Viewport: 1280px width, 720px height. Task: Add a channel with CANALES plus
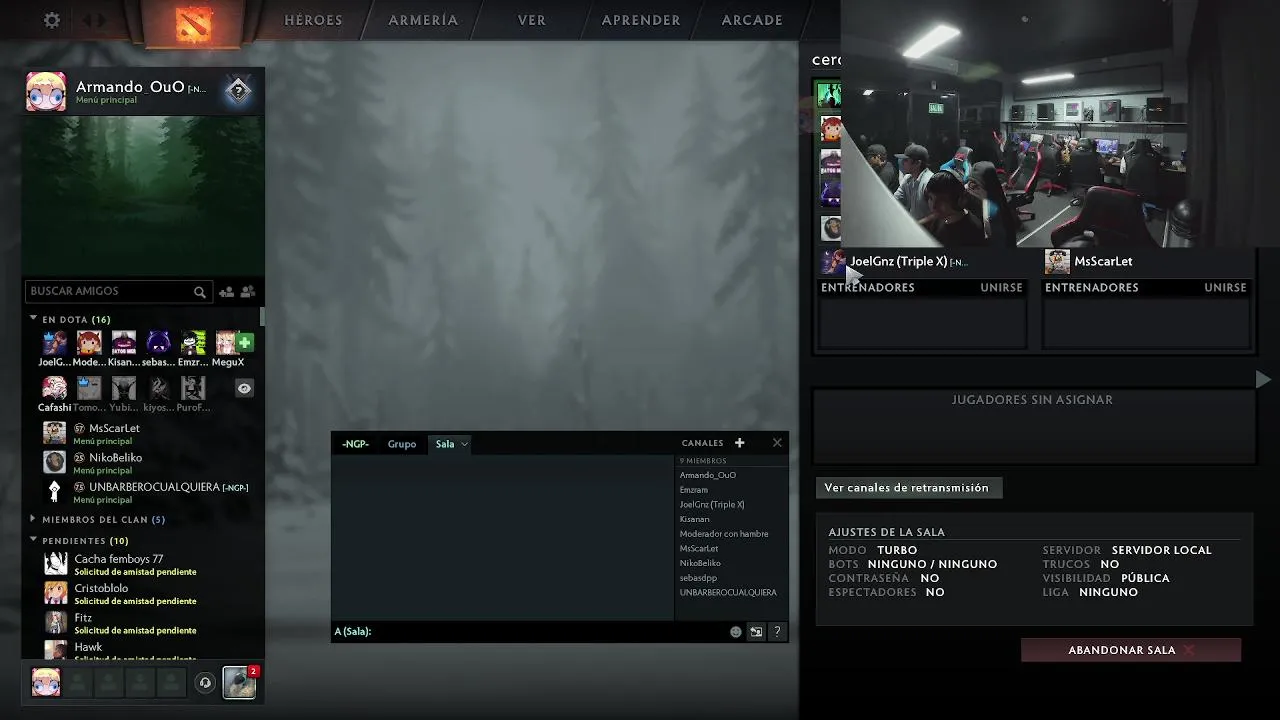point(739,443)
